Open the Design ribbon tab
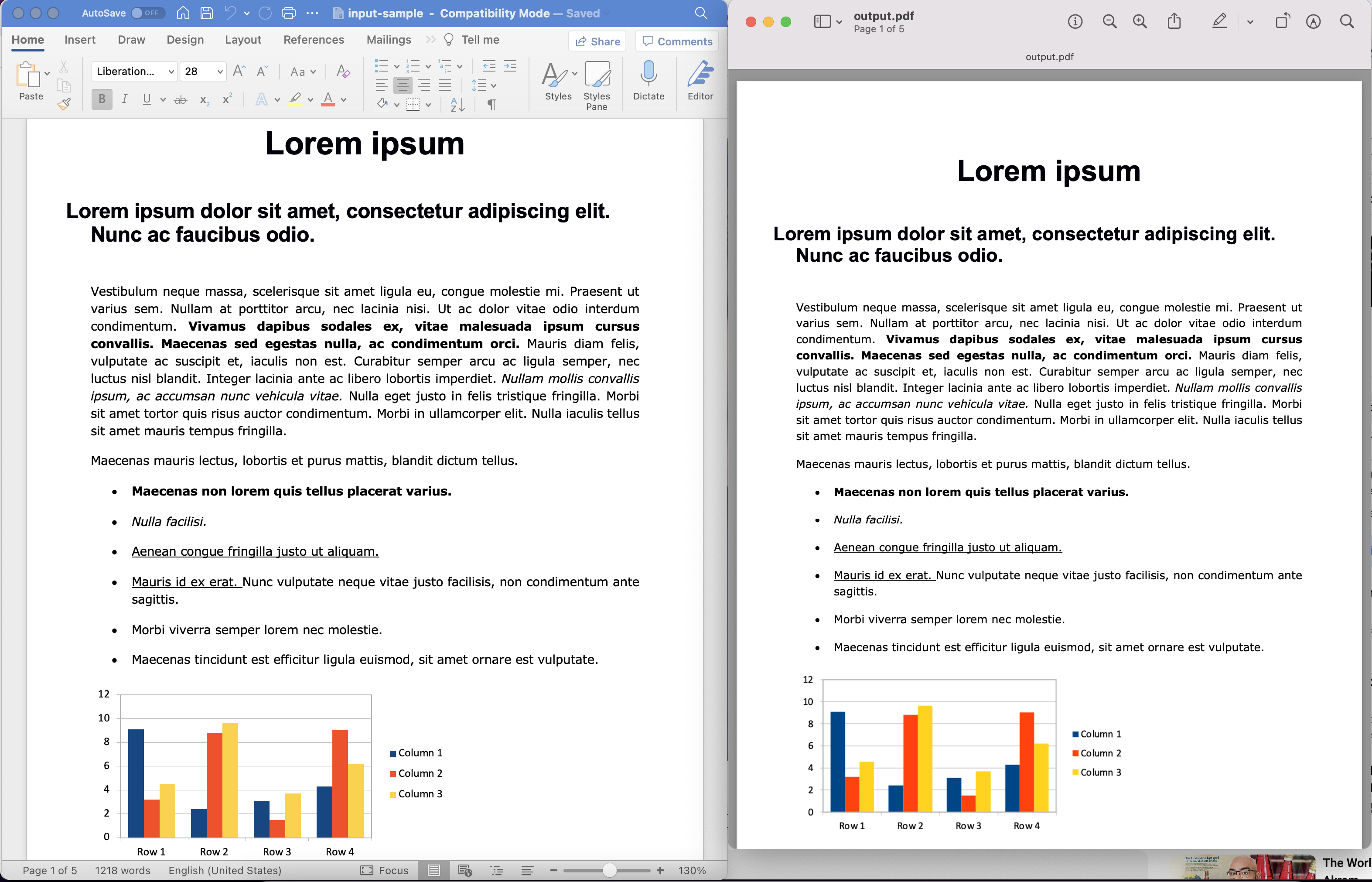This screenshot has width=1372, height=882. click(185, 40)
